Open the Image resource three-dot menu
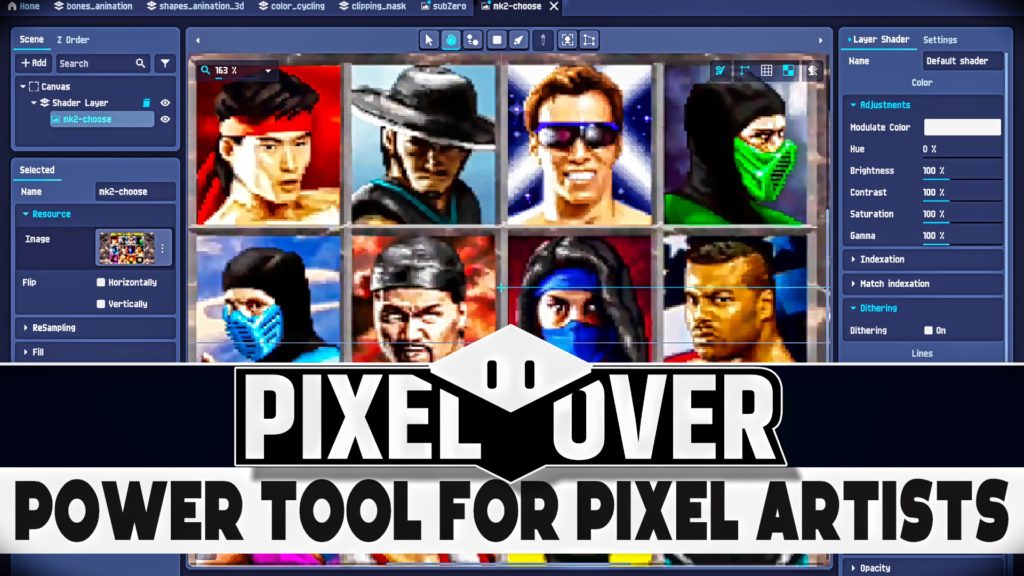The width and height of the screenshot is (1024, 576). (x=163, y=248)
